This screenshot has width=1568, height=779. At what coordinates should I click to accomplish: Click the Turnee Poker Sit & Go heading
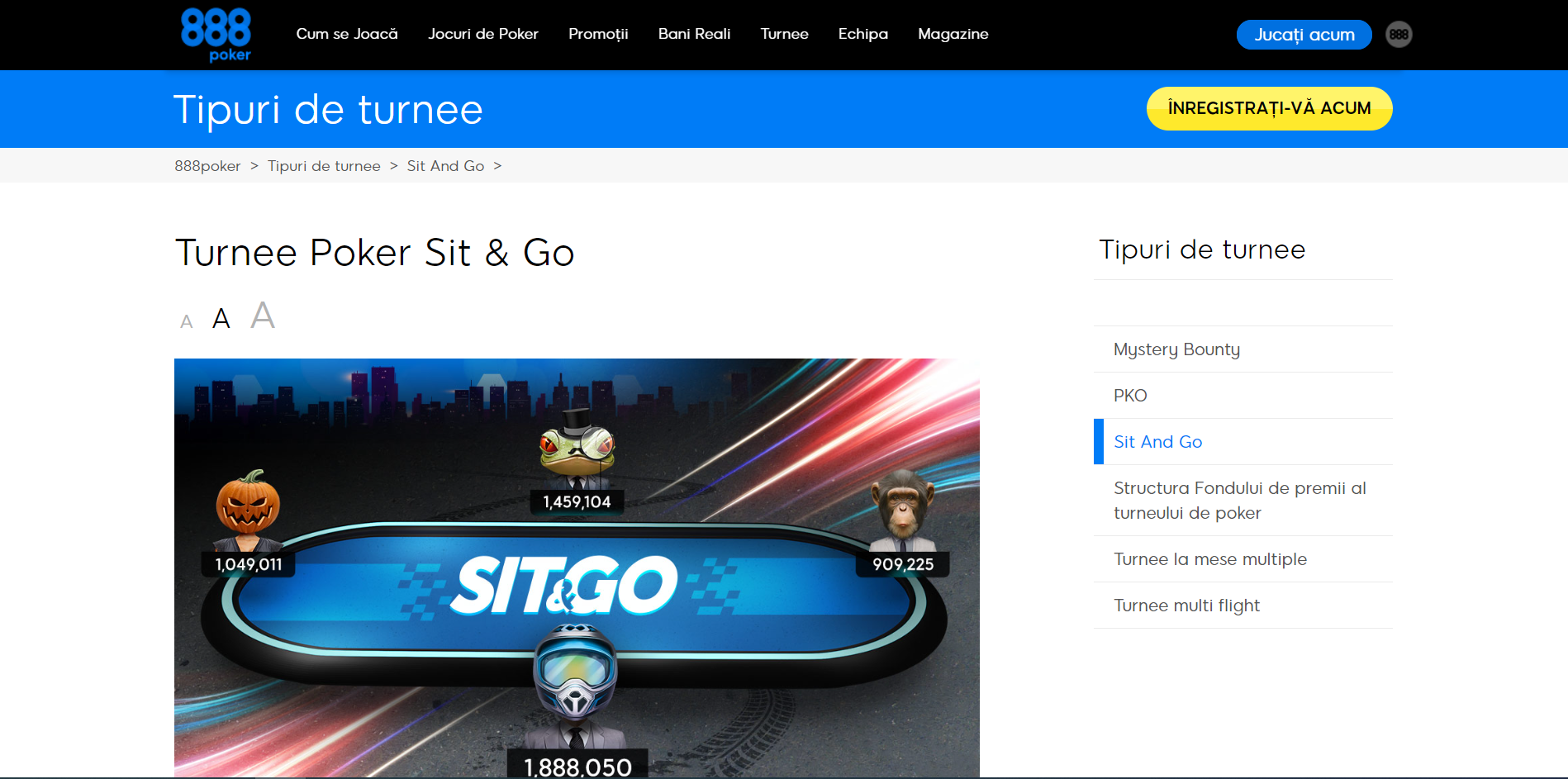(x=374, y=252)
